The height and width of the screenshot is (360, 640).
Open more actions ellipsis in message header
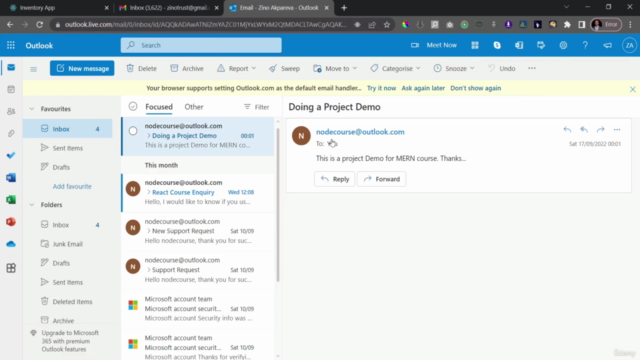click(617, 129)
